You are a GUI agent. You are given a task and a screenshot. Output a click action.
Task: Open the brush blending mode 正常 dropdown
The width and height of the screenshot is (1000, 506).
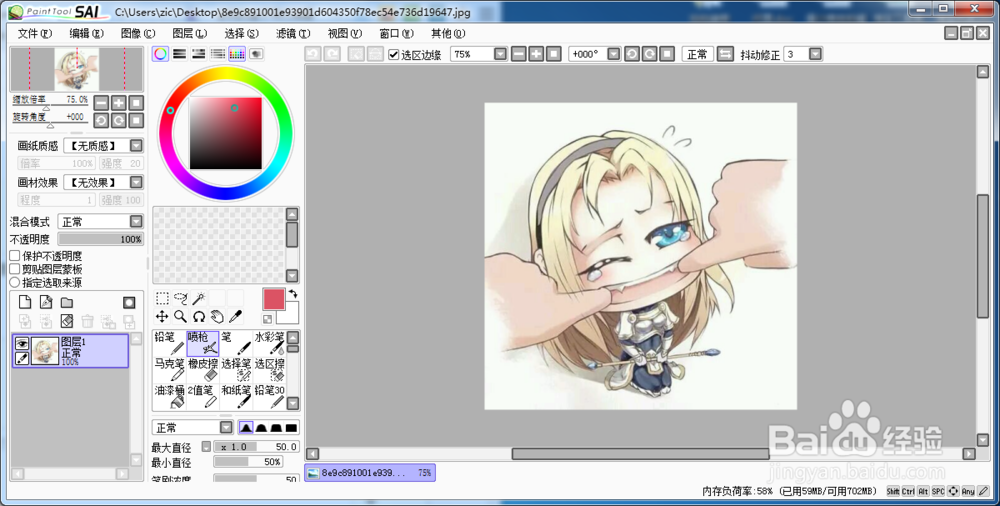click(x=226, y=428)
